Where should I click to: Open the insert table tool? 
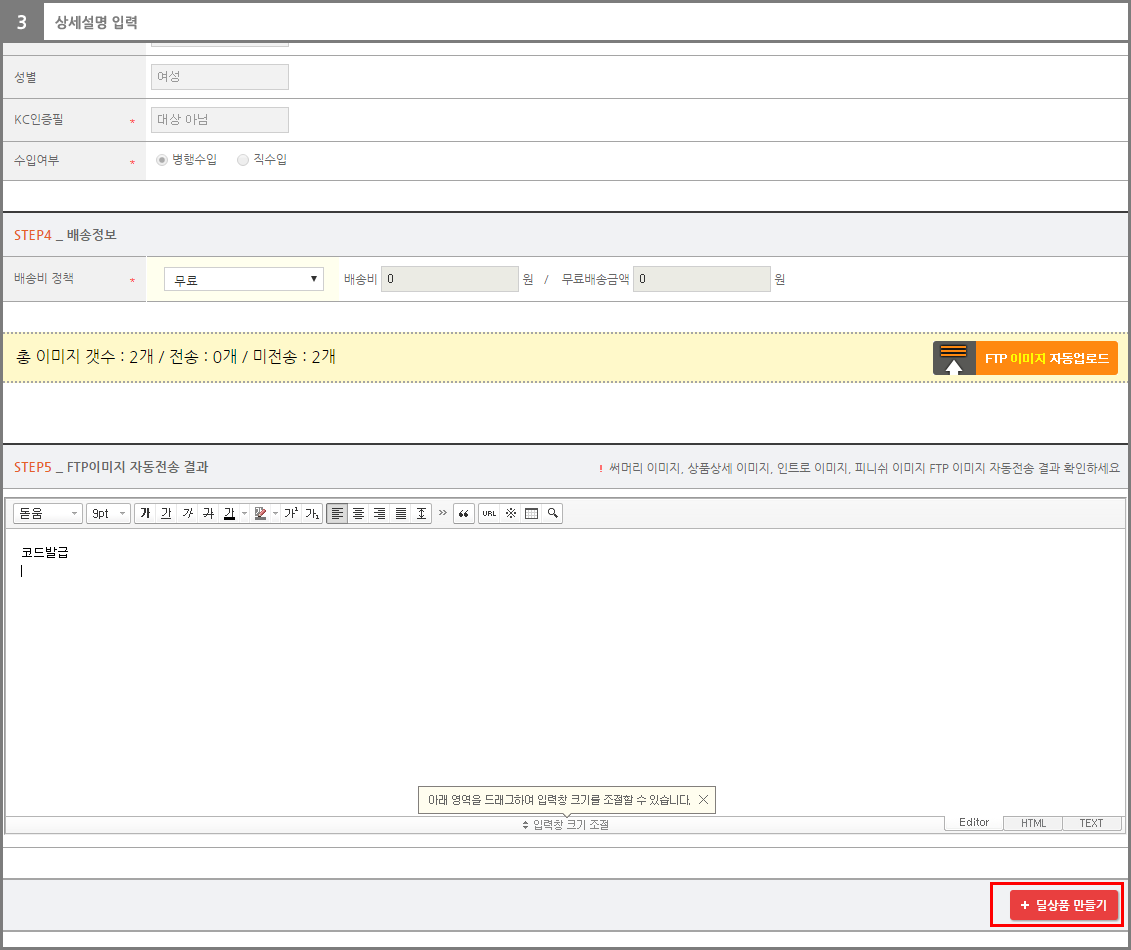click(x=531, y=513)
